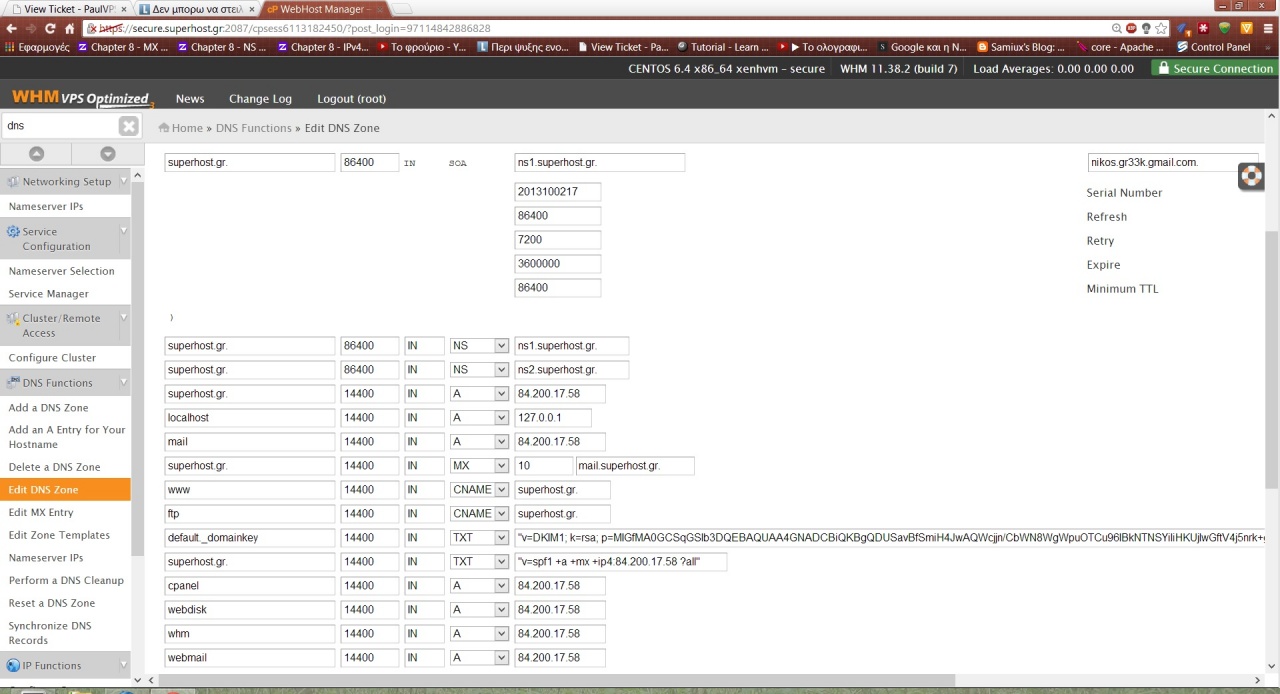
Task: Select the WebHost Manager browser tab
Action: tap(326, 8)
